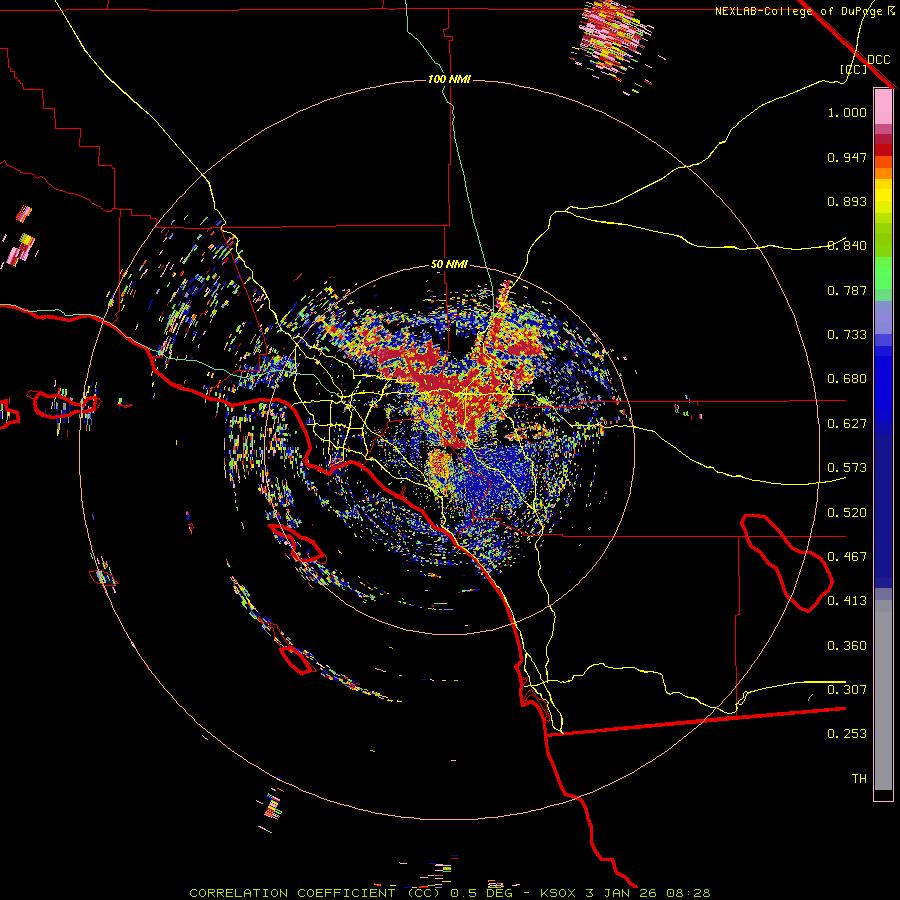This screenshot has height=900, width=900.
Task: Select the 0.573 scale value
Action: 847,468
